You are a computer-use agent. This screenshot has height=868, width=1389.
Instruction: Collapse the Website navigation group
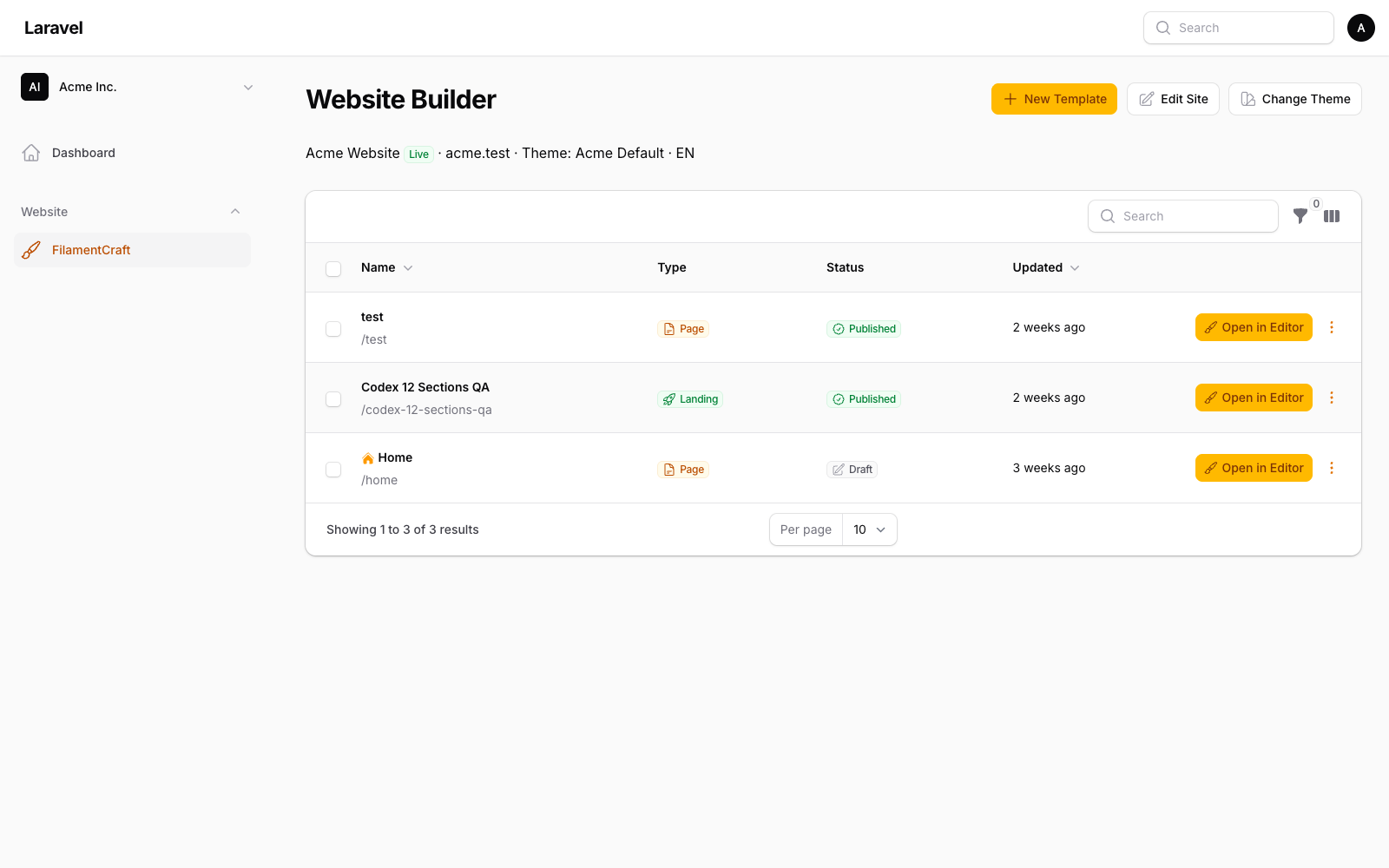235,212
